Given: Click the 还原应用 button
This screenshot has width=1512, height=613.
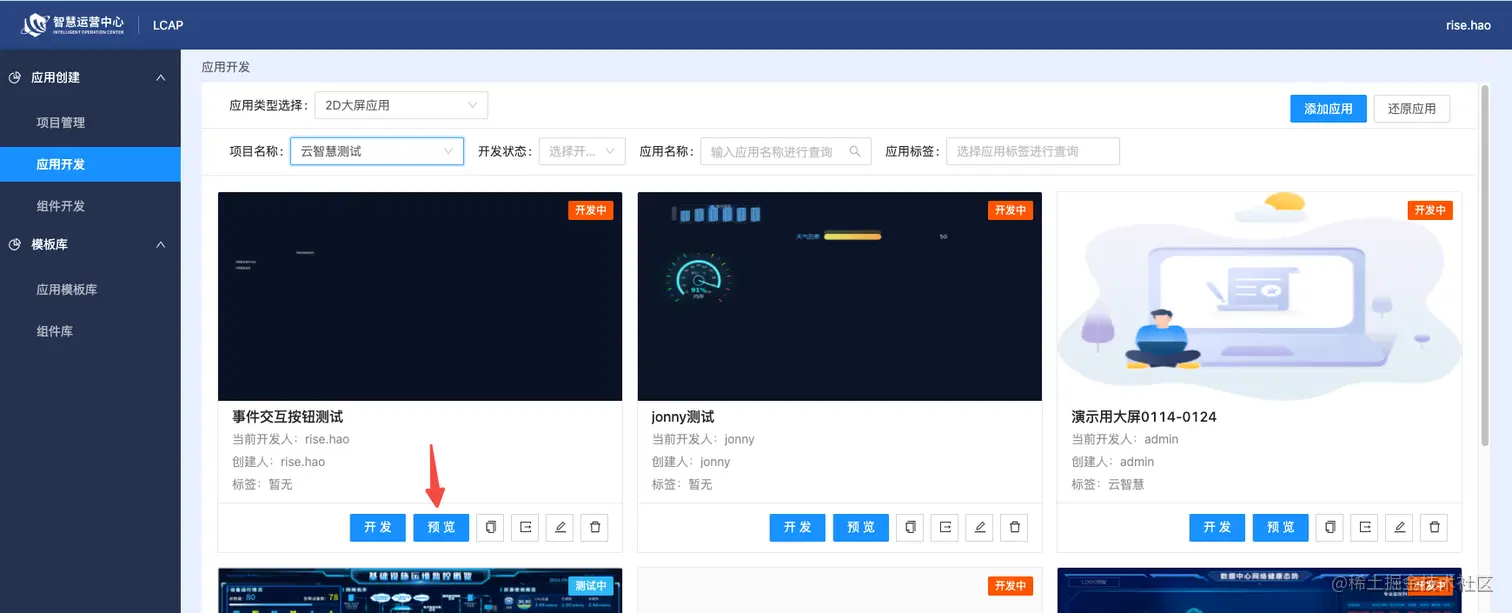Looking at the screenshot, I should point(1412,109).
